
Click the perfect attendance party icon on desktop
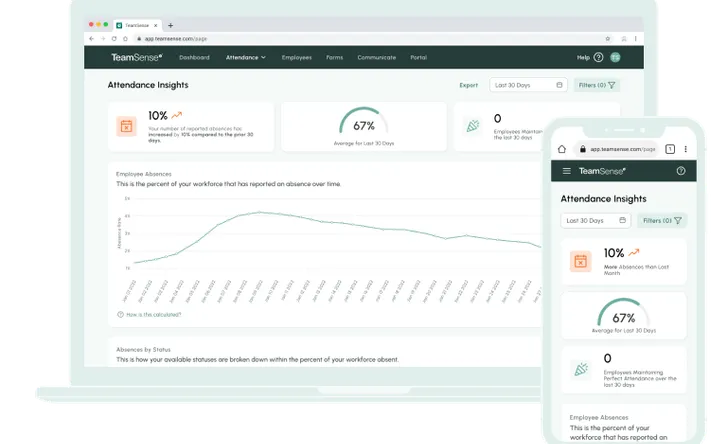click(x=473, y=126)
